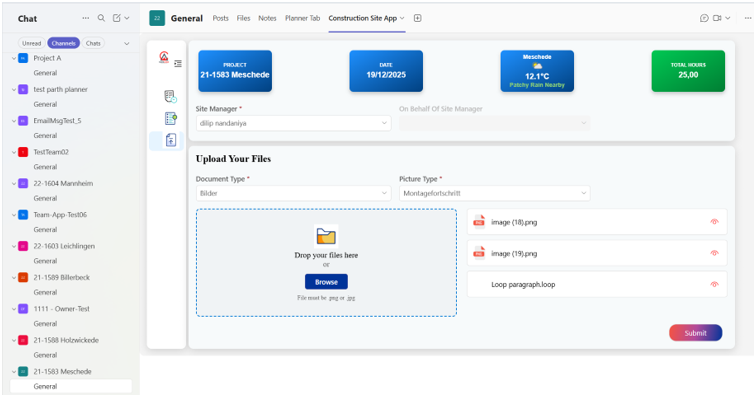Click the folder icon in drop zone

point(326,236)
